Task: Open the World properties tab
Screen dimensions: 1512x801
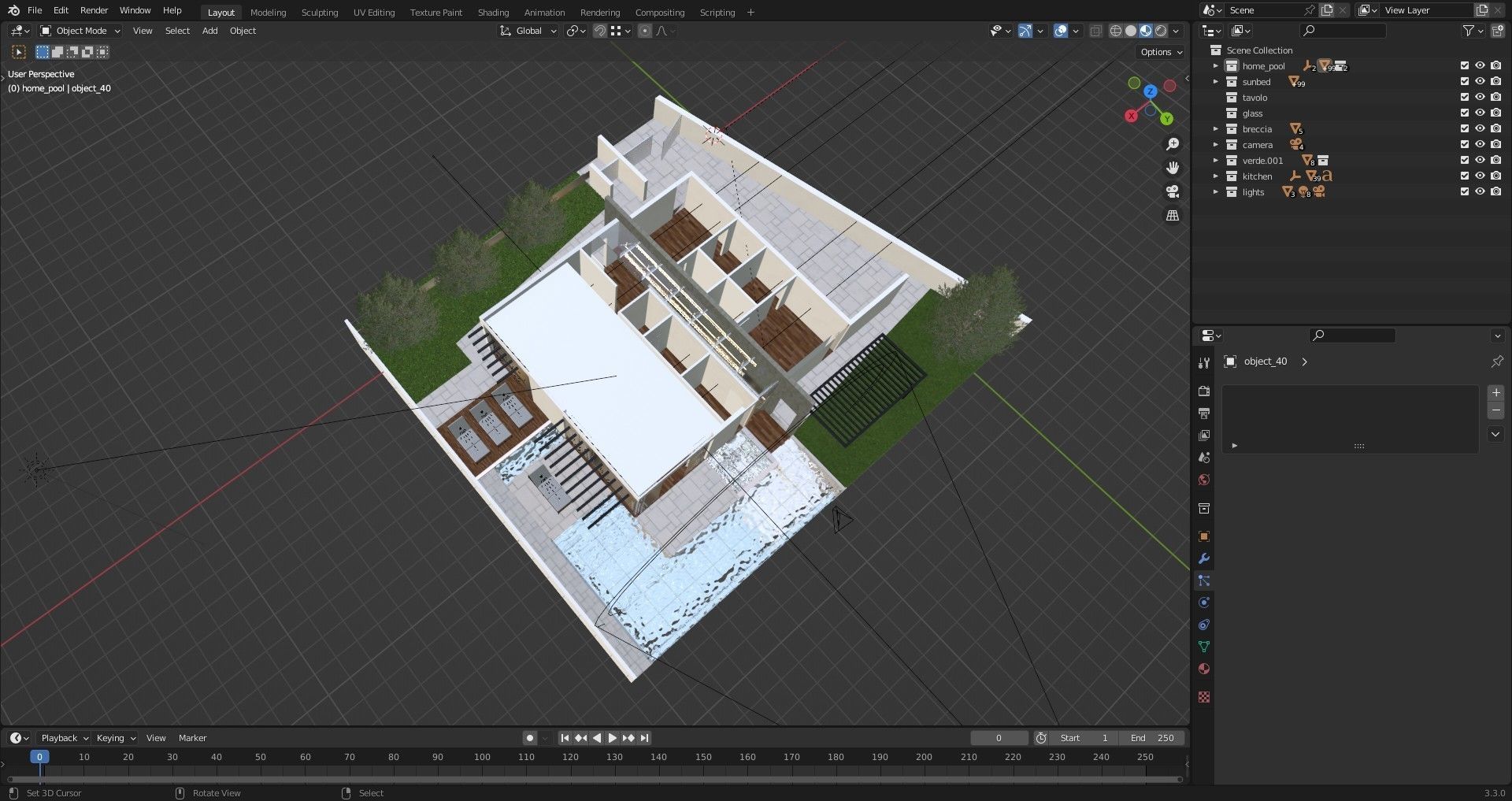Action: pos(1203,480)
